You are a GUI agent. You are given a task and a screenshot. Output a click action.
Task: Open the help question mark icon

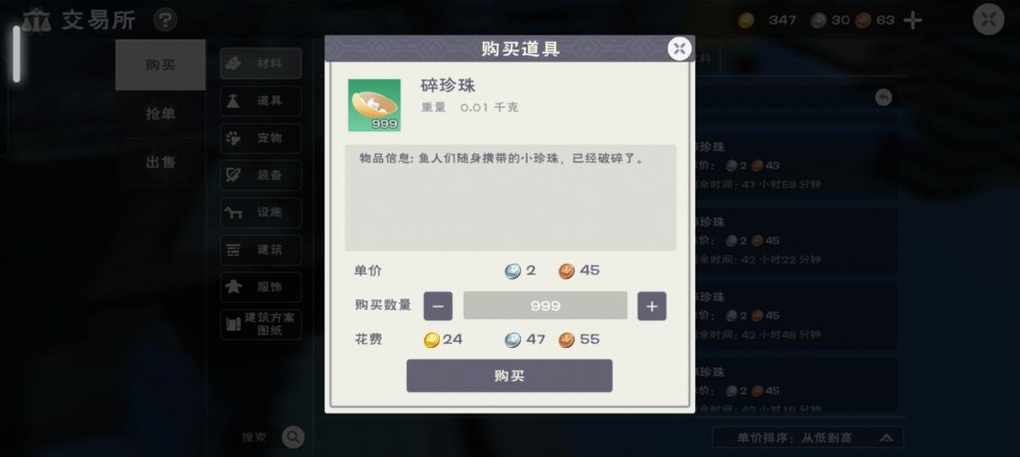[165, 20]
